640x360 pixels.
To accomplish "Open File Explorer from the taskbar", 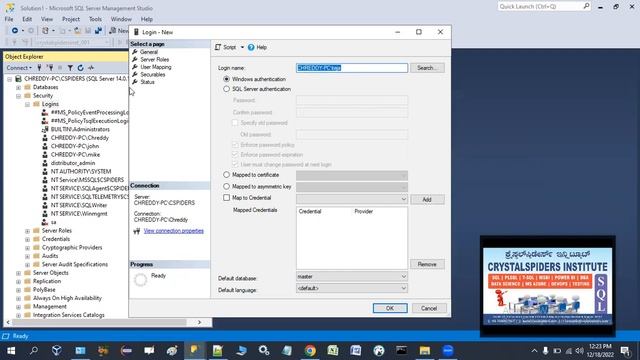I will (424, 350).
